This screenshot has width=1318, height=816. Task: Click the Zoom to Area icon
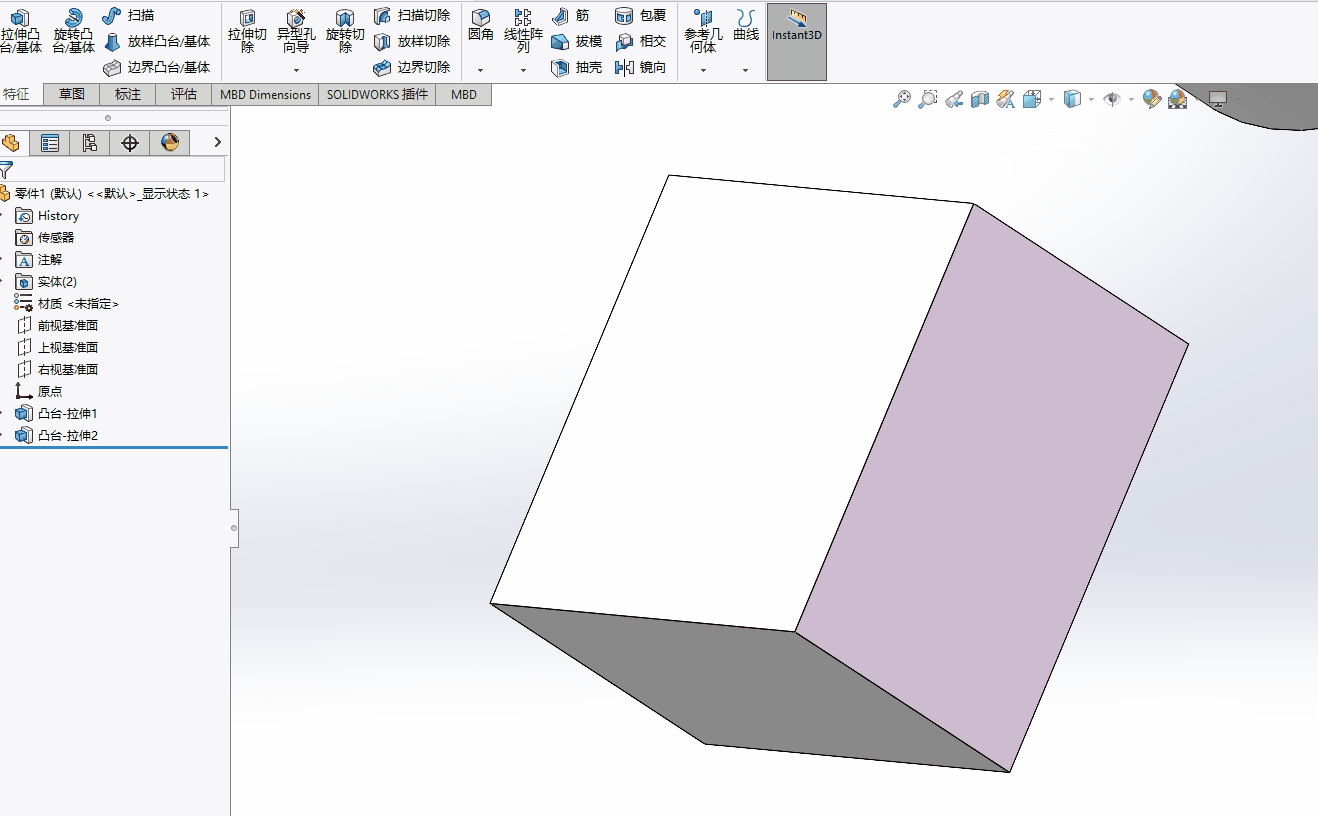click(928, 99)
